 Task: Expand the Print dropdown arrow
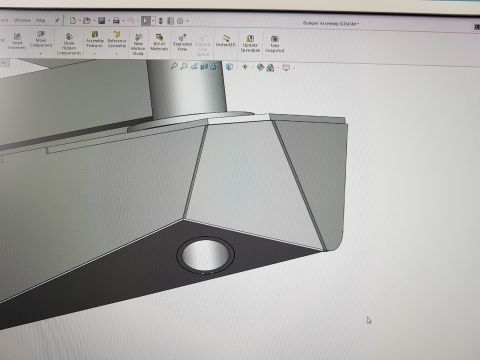(x=123, y=21)
